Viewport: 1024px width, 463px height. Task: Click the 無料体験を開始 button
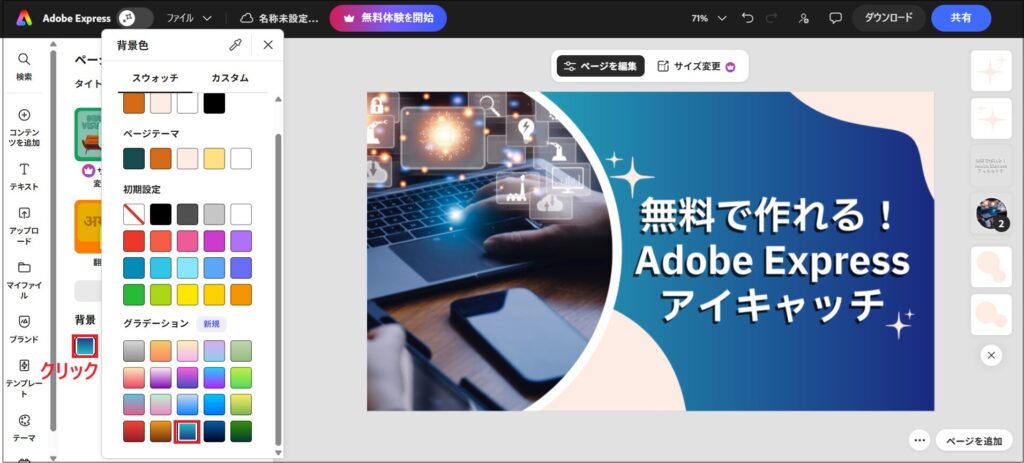click(388, 18)
